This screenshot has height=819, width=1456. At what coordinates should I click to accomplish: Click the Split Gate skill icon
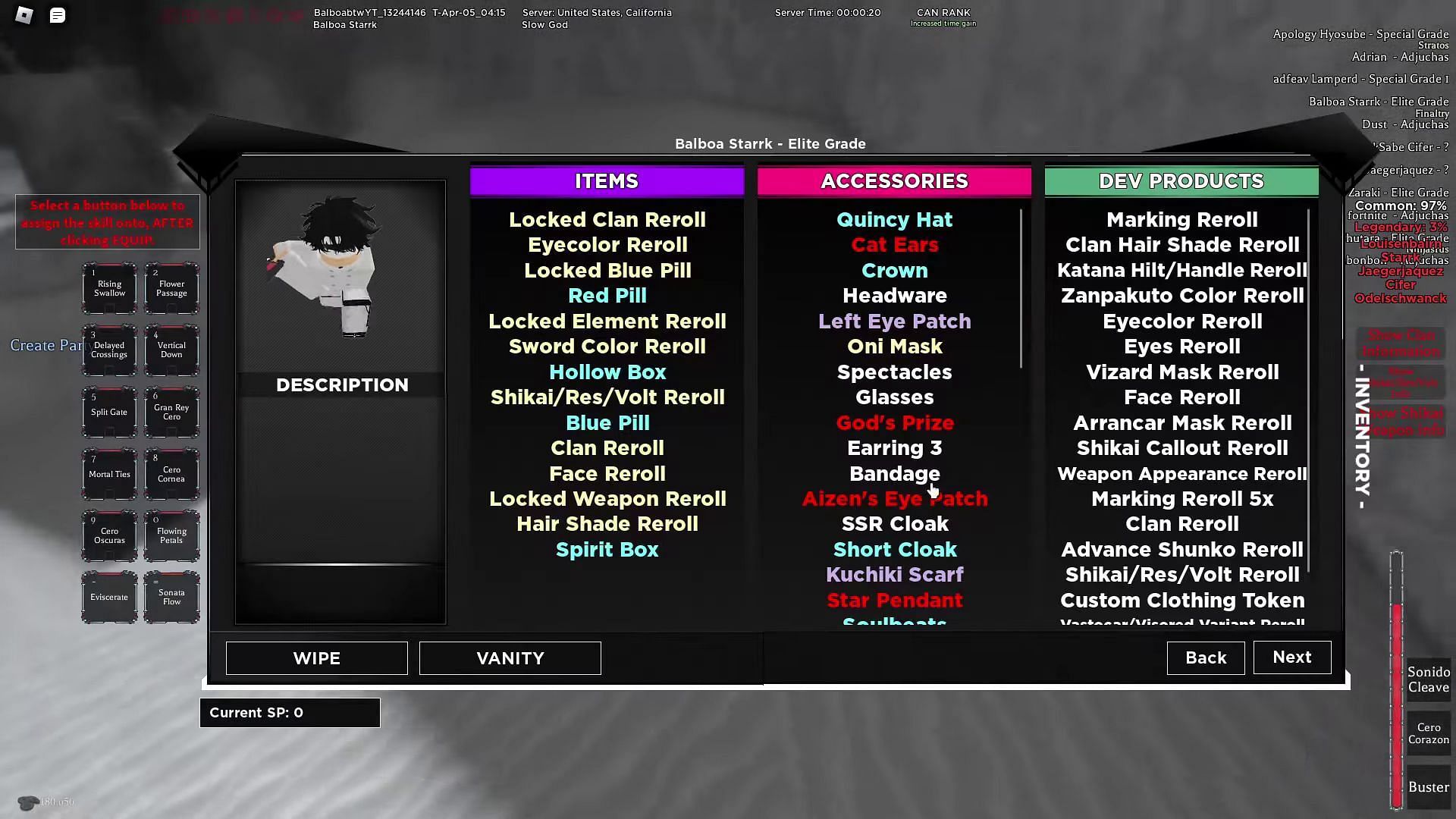pos(109,411)
